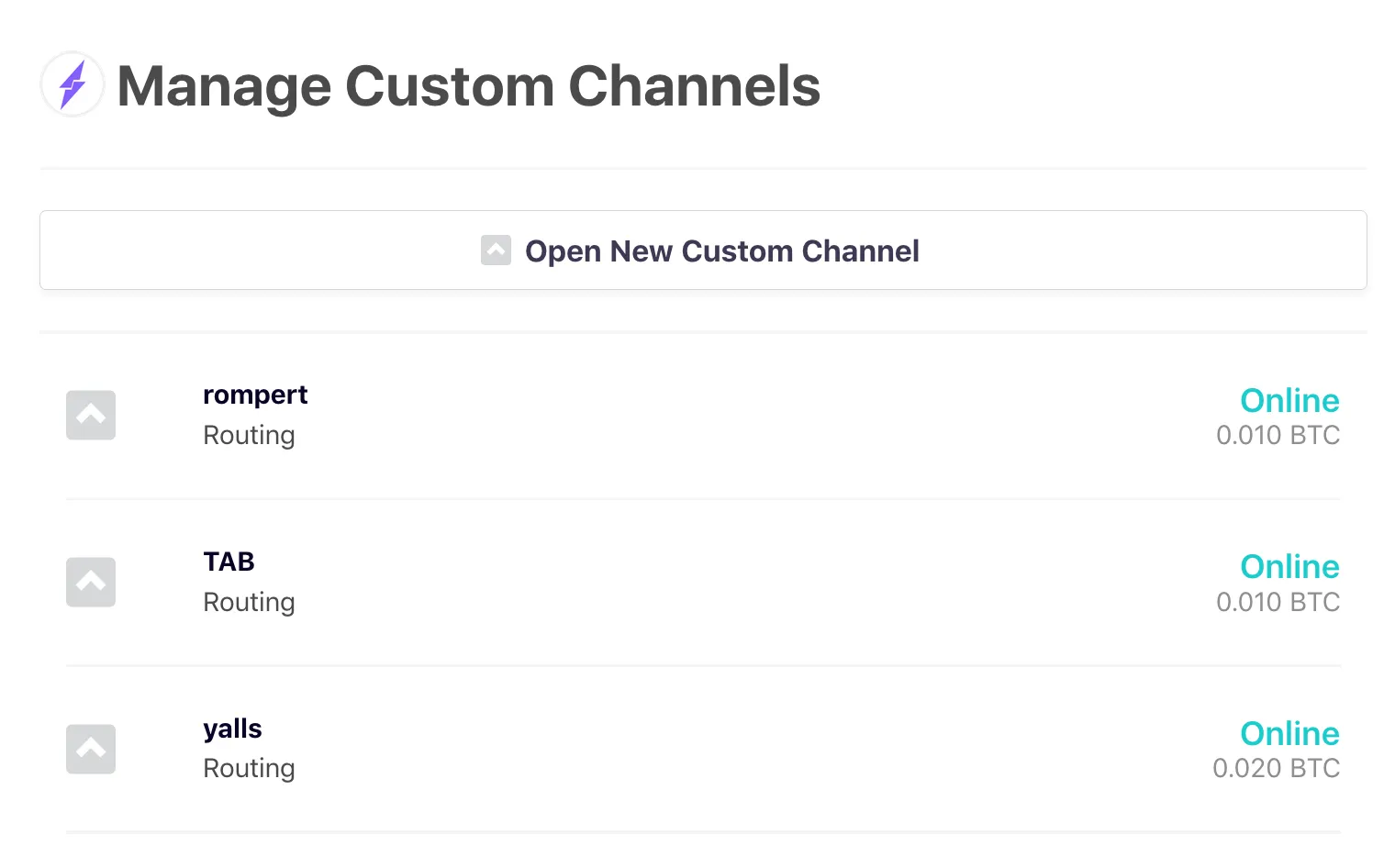Click the Online status for TAB
Viewport: 1395px width, 868px height.
point(1289,566)
